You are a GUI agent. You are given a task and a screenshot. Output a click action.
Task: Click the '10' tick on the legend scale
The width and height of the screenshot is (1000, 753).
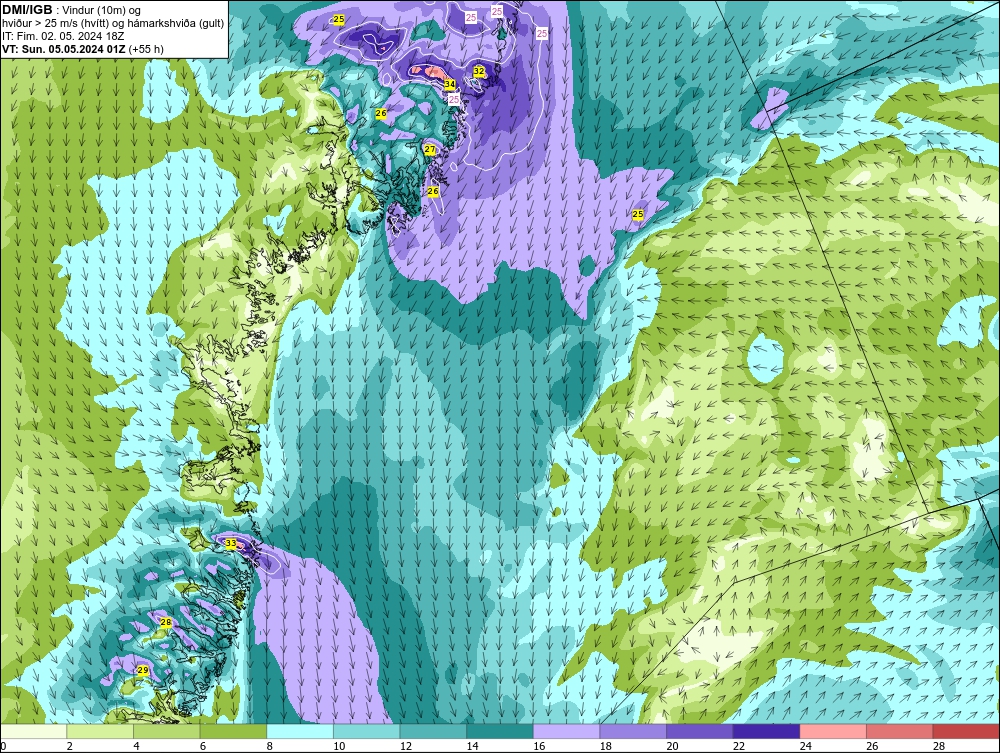pyautogui.click(x=339, y=746)
